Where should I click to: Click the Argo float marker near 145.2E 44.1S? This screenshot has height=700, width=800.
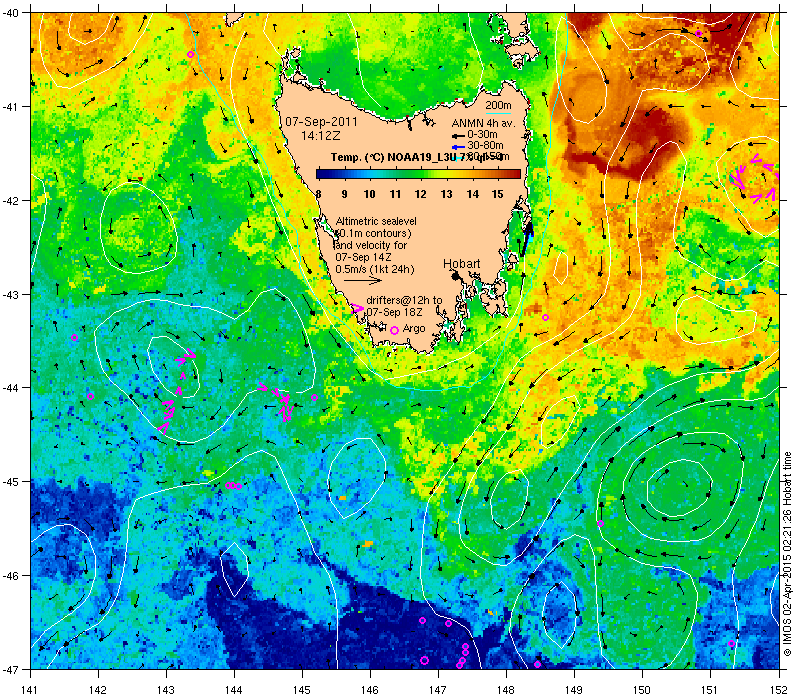(x=314, y=397)
